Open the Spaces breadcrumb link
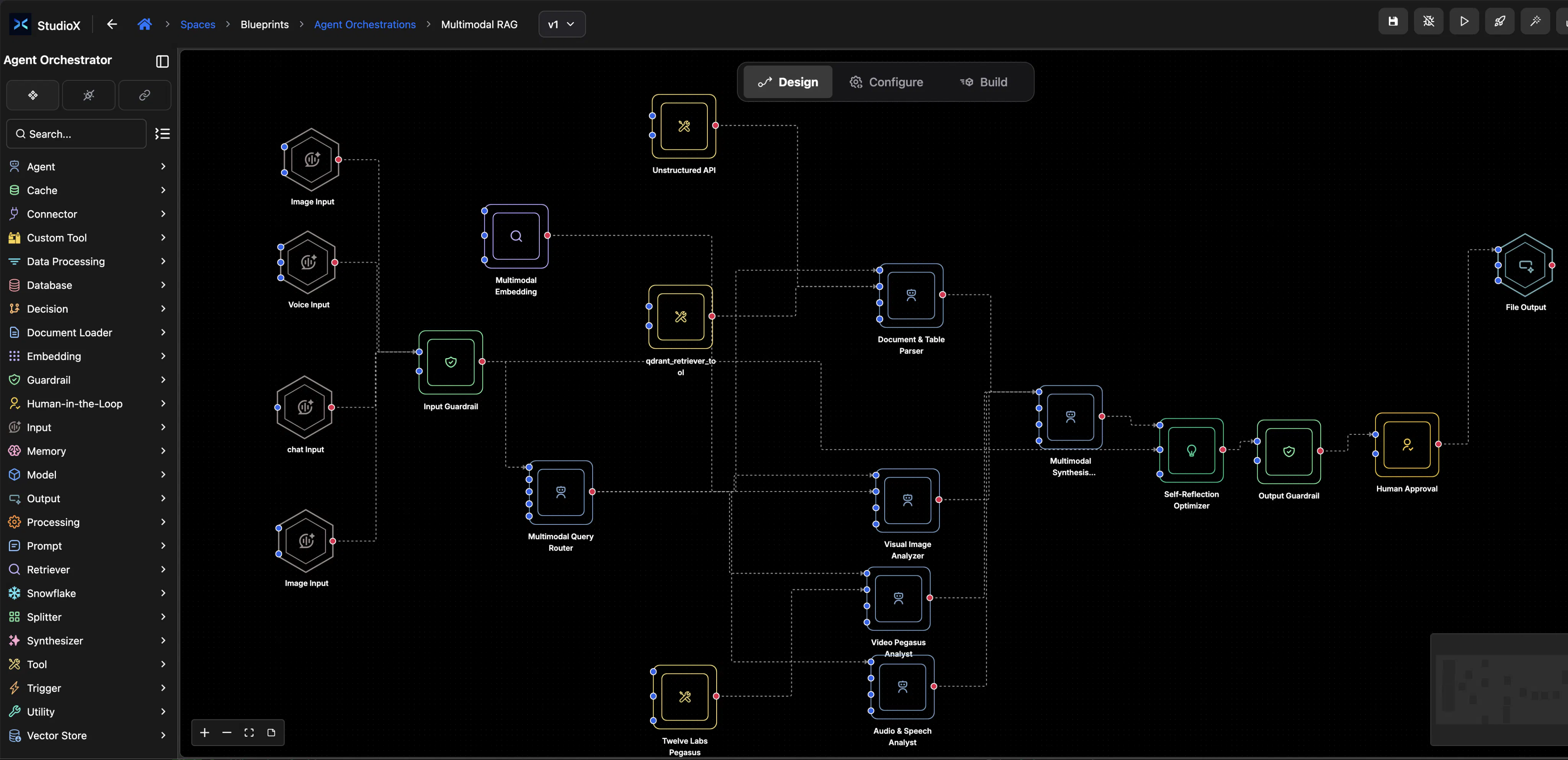Screen dimensions: 1568x760 pyautogui.click(x=198, y=25)
